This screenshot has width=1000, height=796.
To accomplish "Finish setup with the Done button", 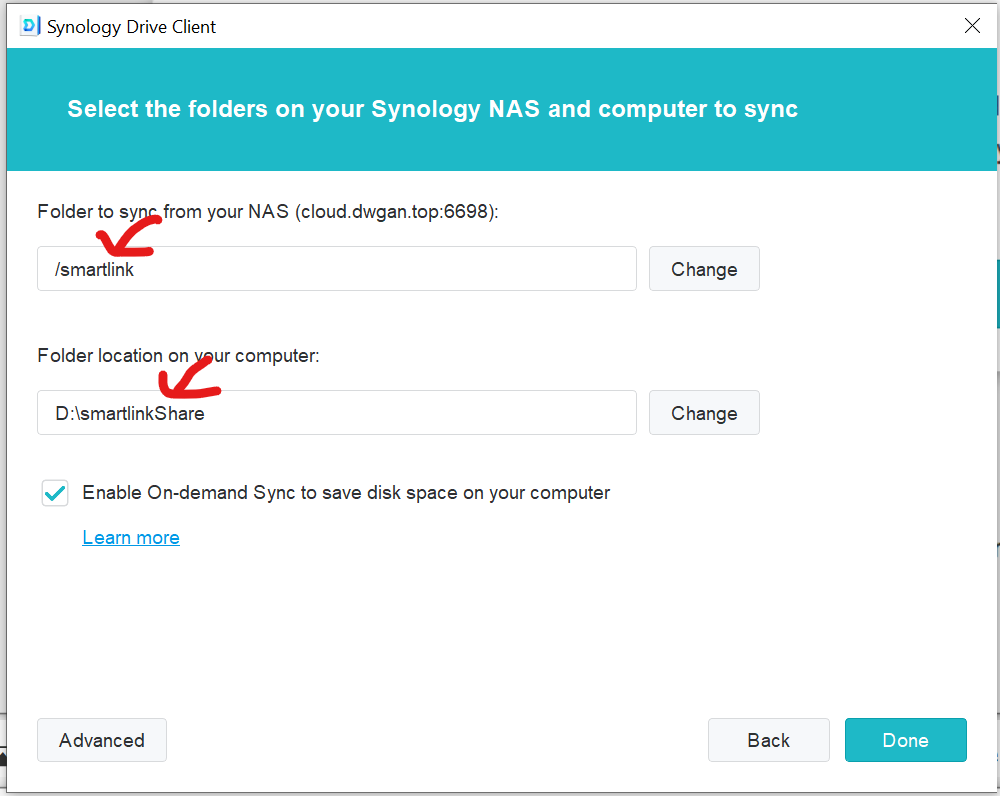I will tap(906, 740).
